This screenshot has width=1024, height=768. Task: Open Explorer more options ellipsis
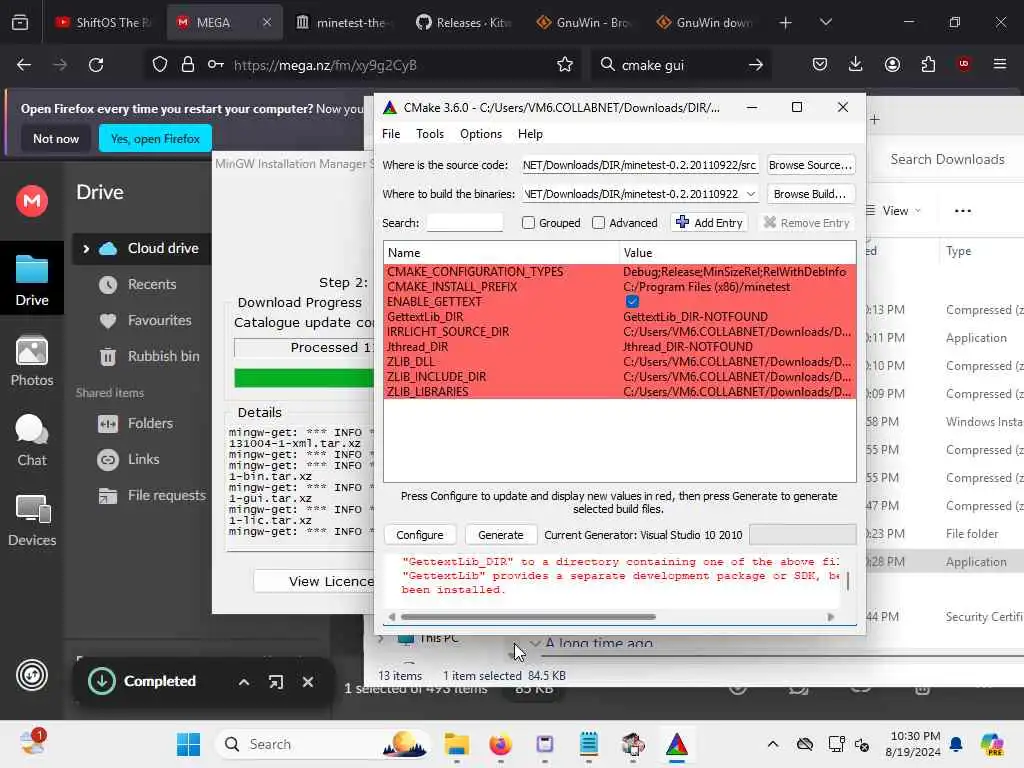tap(963, 211)
